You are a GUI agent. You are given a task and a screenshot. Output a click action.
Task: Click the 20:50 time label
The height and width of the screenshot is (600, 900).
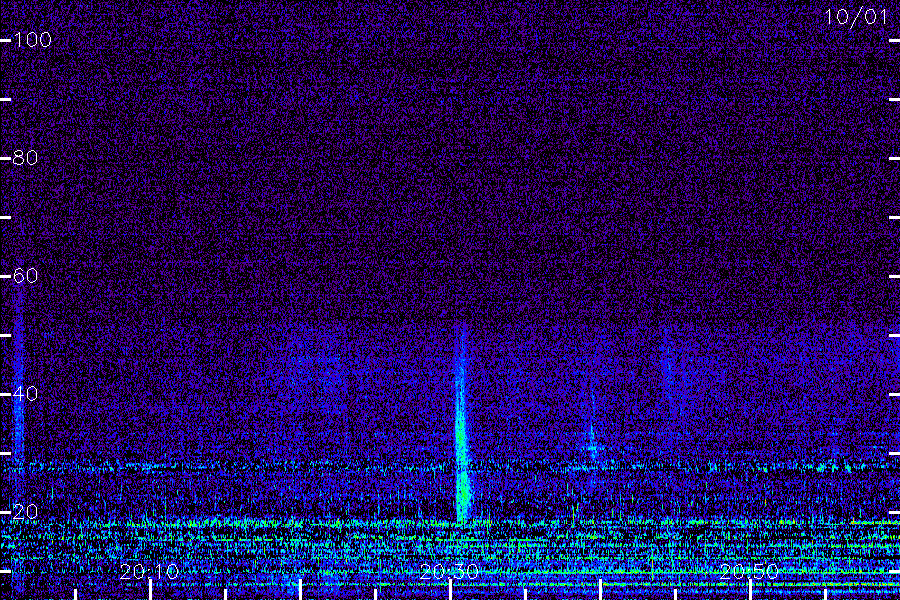coord(749,571)
